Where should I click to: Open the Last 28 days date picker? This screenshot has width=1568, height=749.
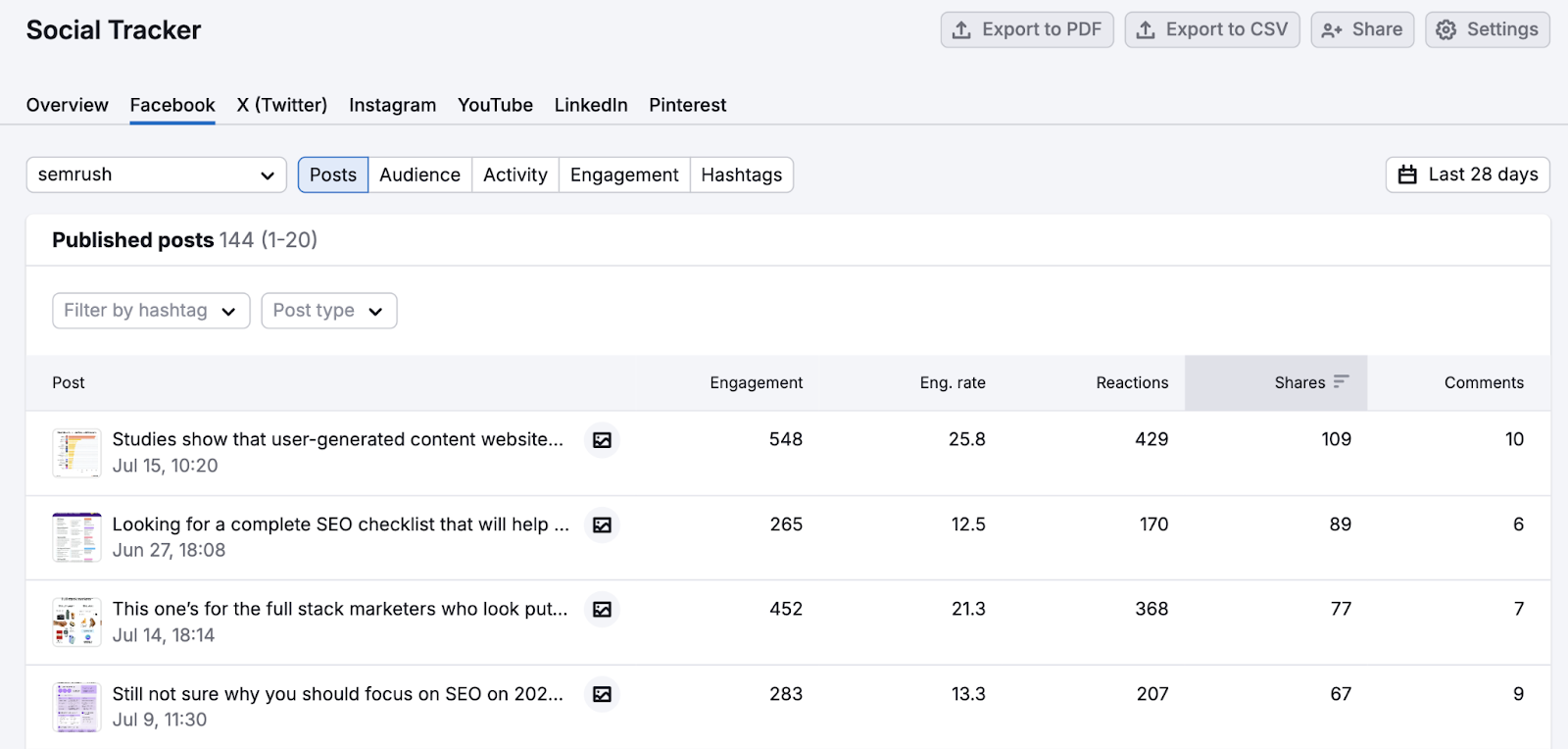pyautogui.click(x=1468, y=175)
